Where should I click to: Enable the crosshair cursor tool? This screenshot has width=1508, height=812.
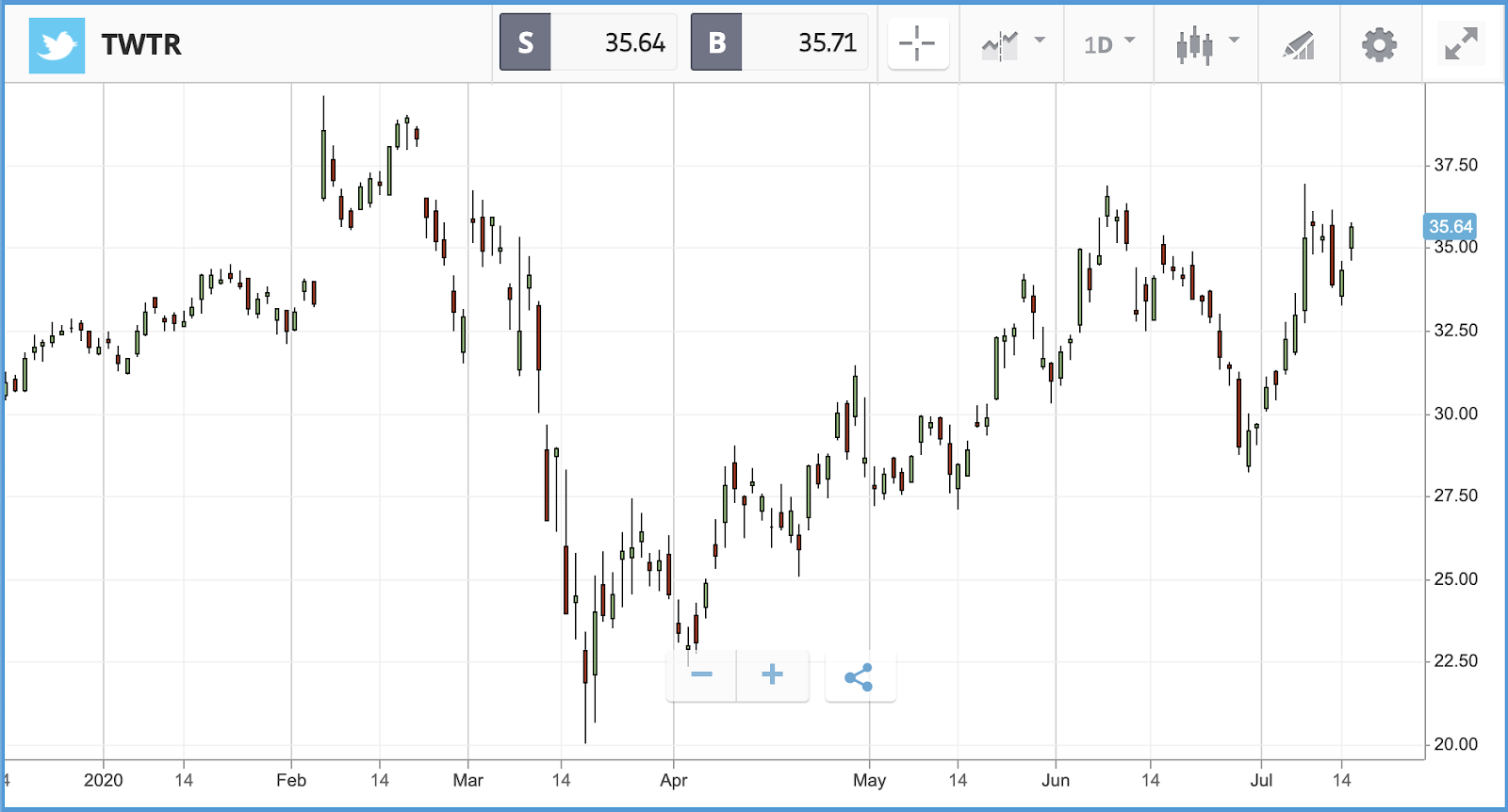pyautogui.click(x=917, y=43)
